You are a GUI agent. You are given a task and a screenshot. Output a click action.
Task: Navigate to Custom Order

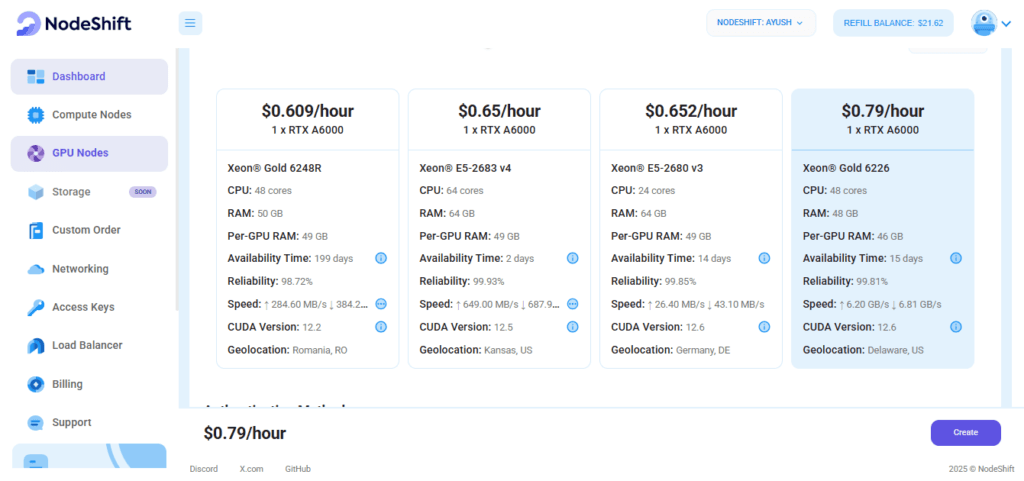pyautogui.click(x=89, y=230)
